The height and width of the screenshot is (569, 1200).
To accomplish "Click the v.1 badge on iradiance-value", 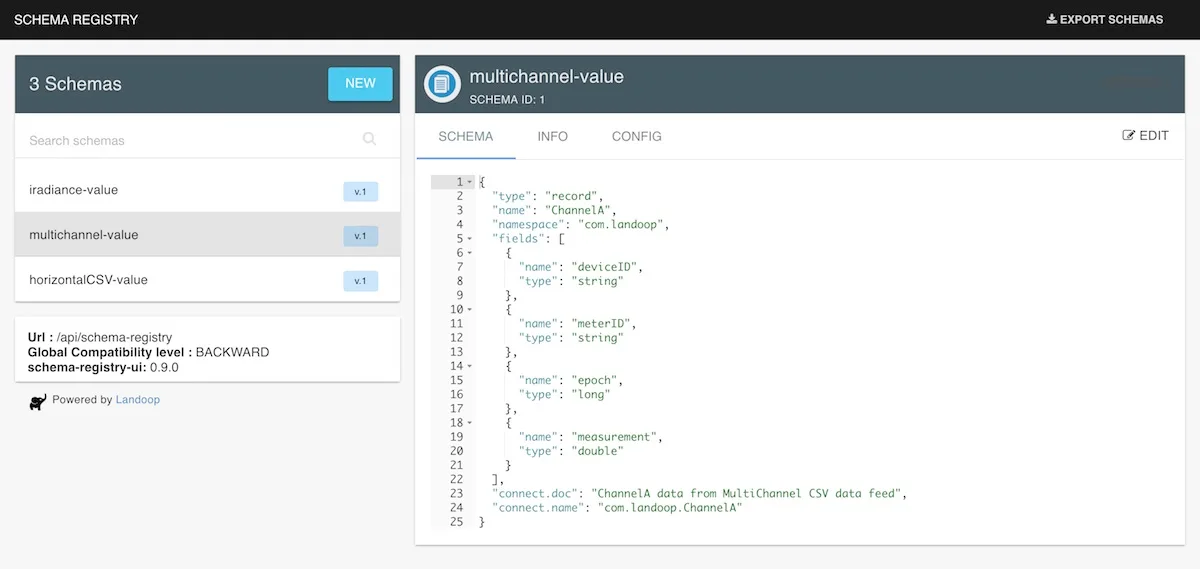I will (x=361, y=191).
